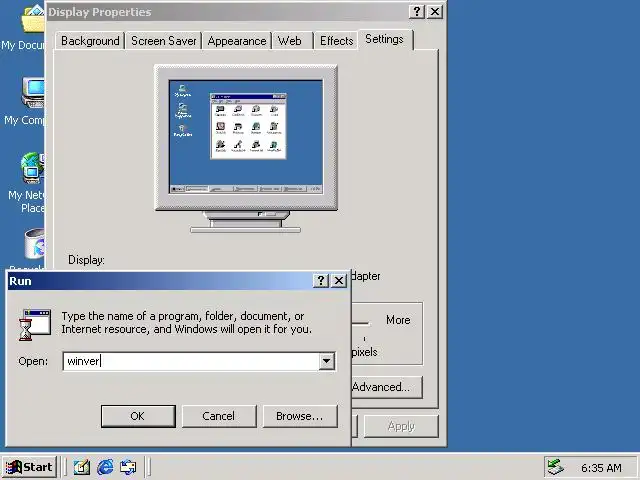
Task: Switch to the Web tab
Action: click(x=292, y=41)
